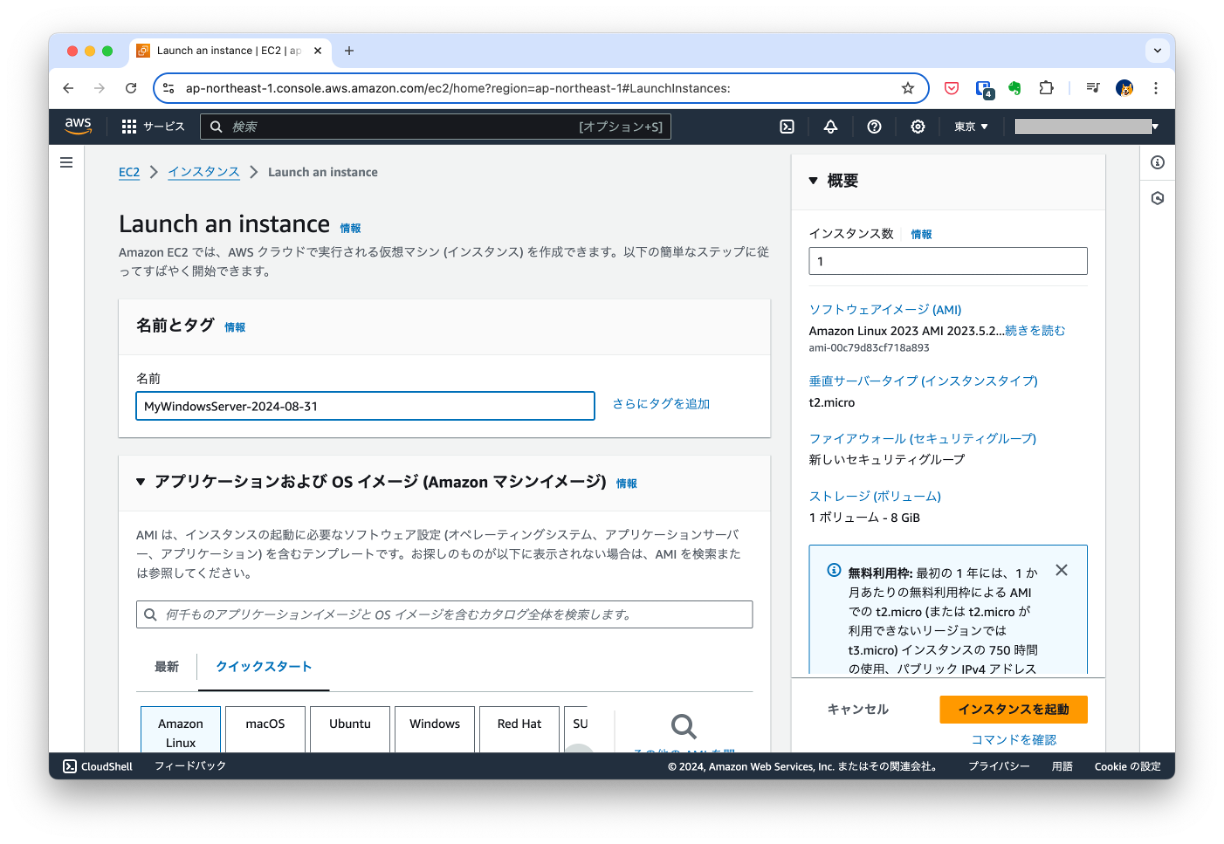Open the browser media control icon

click(x=1093, y=88)
